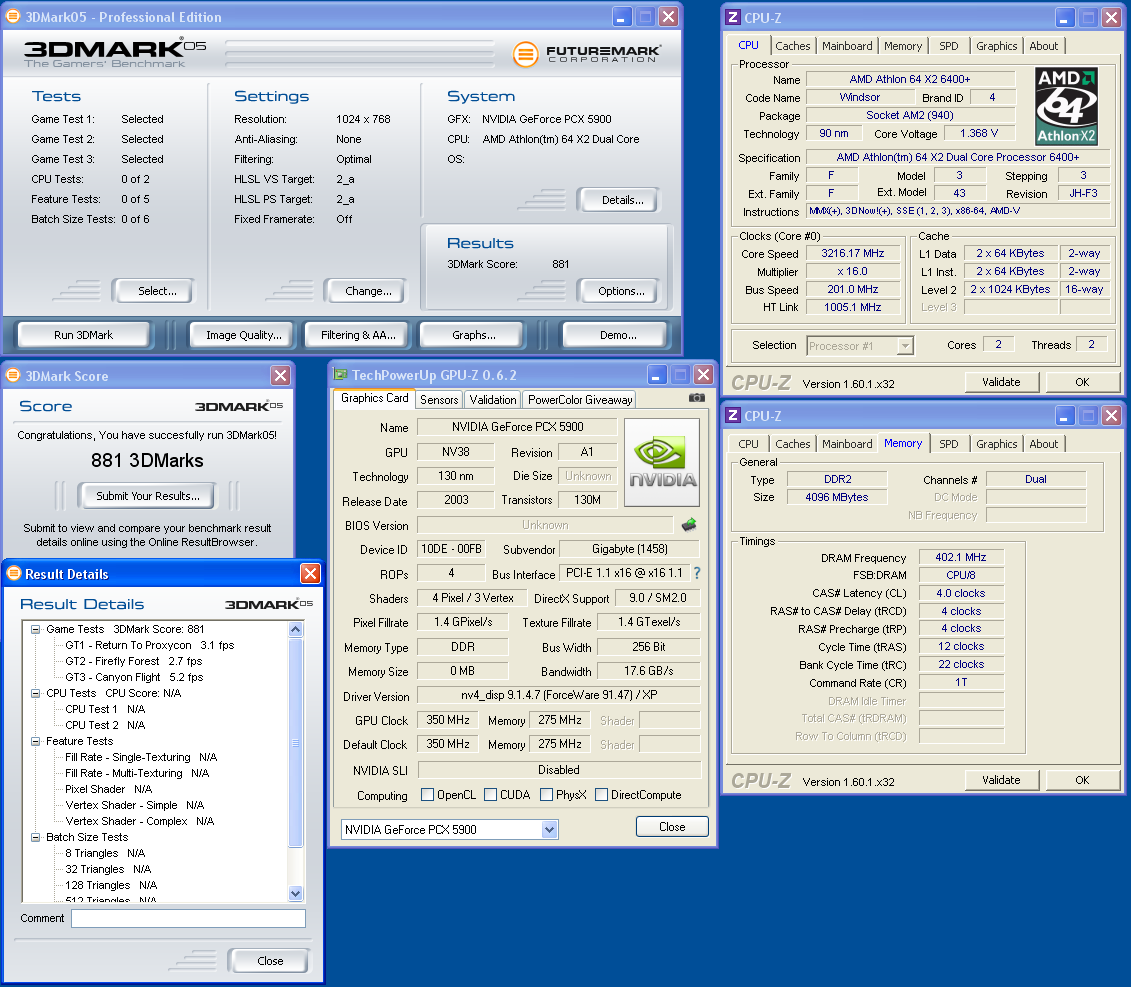The width and height of the screenshot is (1131, 987).
Task: Toggle the CUDA checkbox
Action: coord(491,795)
